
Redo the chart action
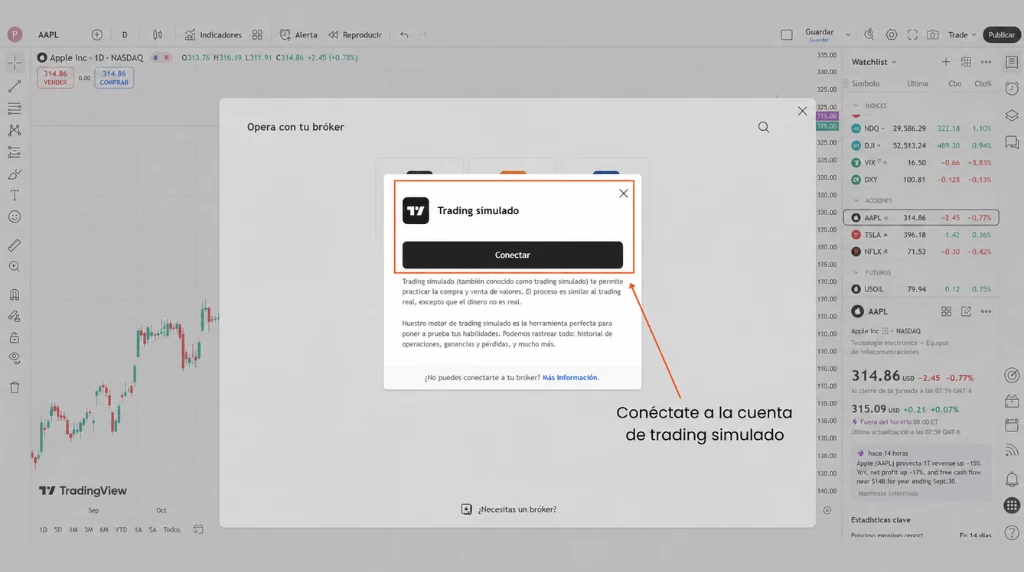[423, 35]
